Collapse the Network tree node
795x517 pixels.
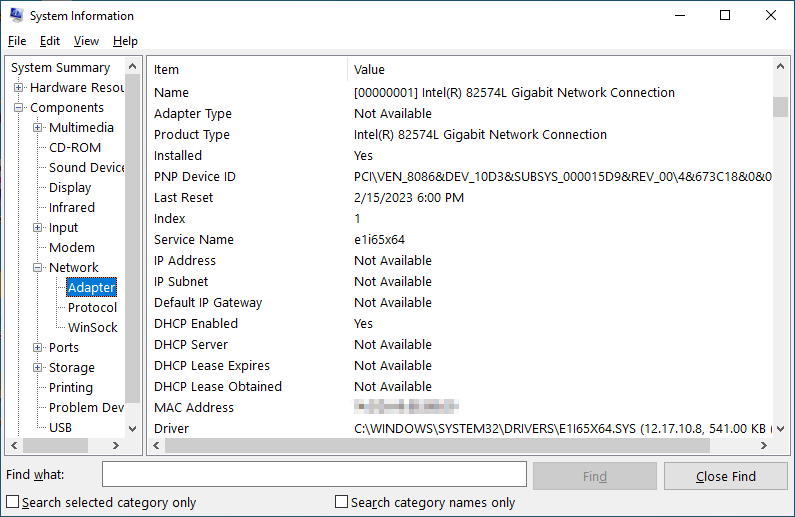tap(38, 268)
